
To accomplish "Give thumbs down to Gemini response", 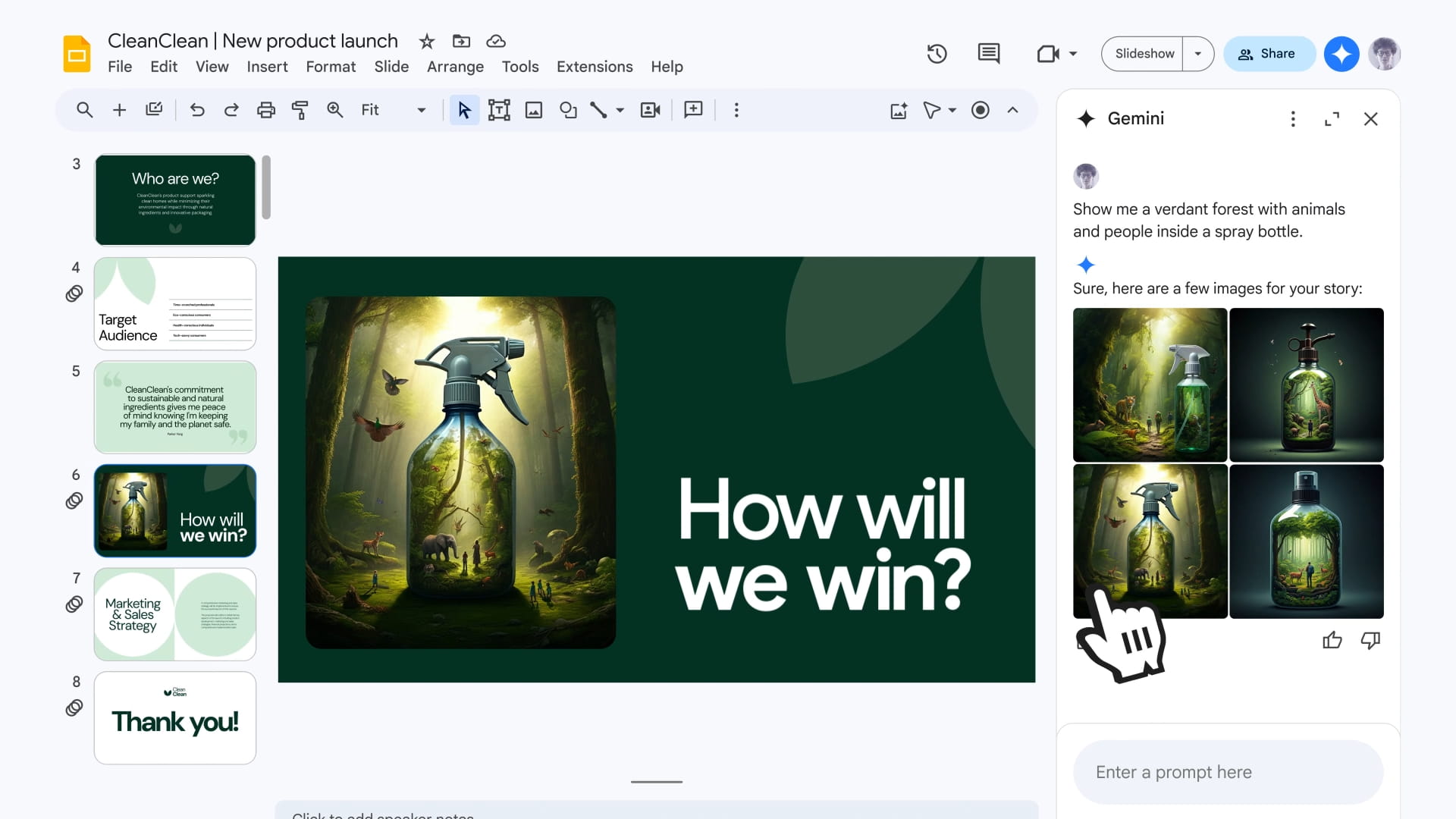I will (1370, 641).
